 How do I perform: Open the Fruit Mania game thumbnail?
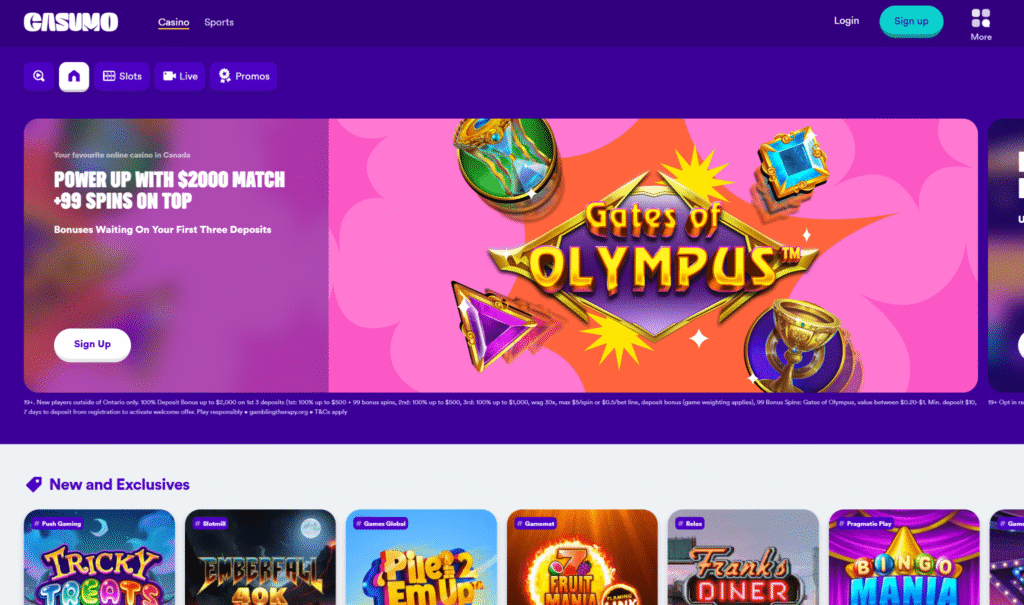pyautogui.click(x=582, y=557)
